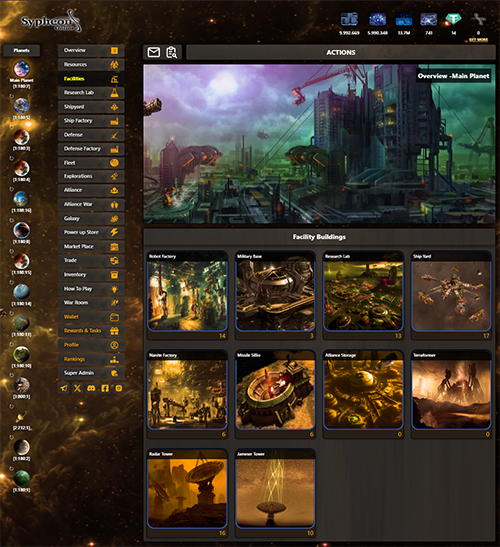The height and width of the screenshot is (547, 500).
Task: Open the Power up Store menu item
Action: click(91, 232)
